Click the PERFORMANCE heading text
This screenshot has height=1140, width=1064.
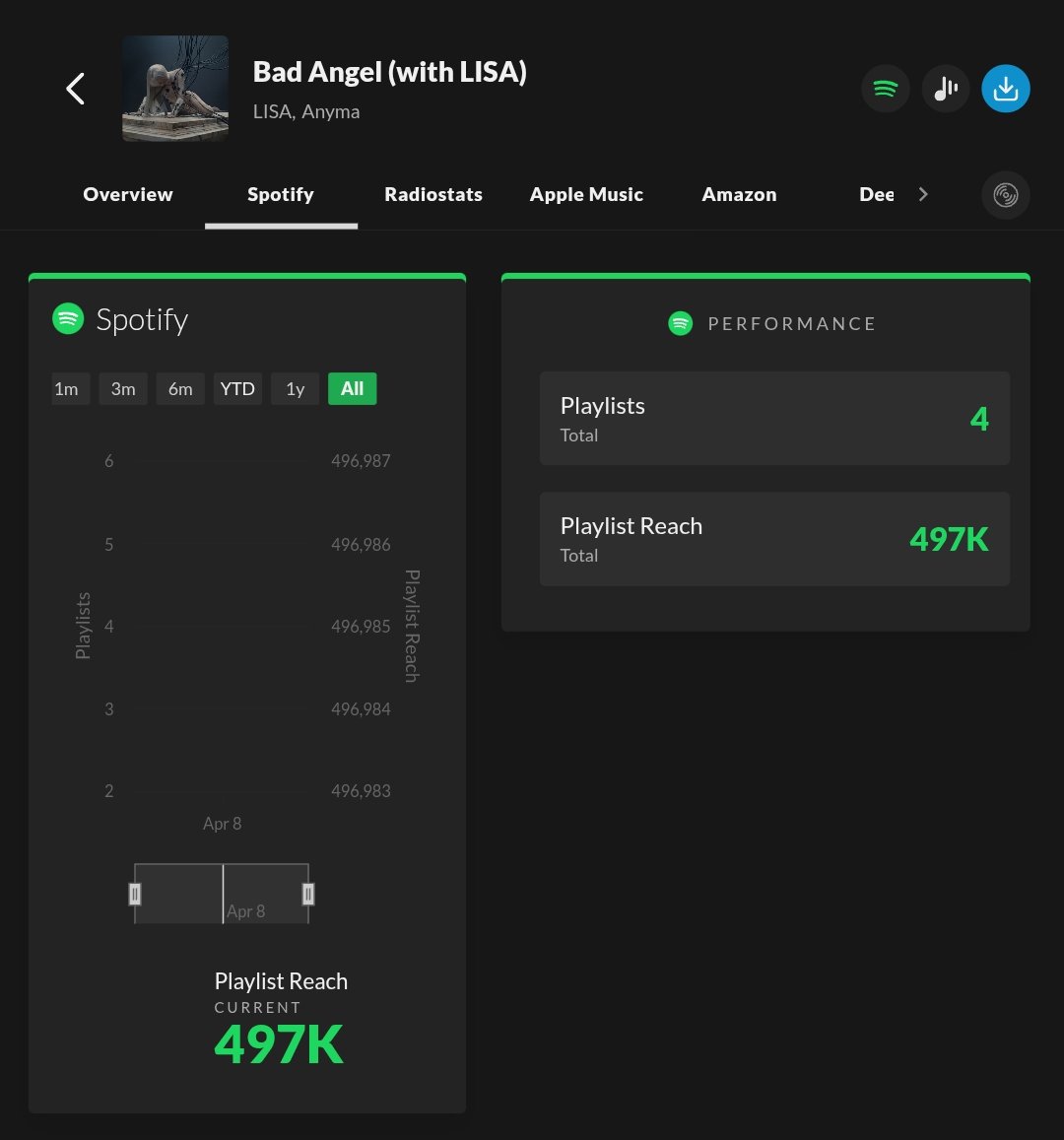click(792, 323)
